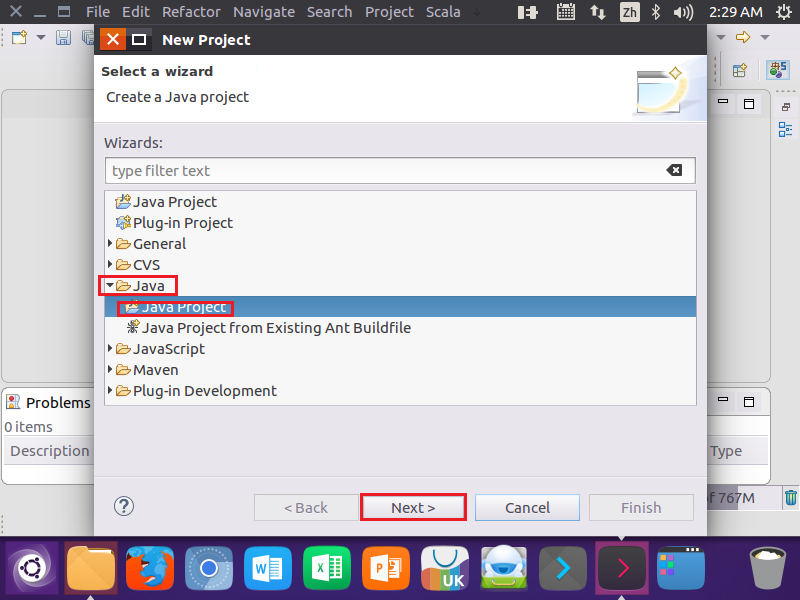Open the clock showing 2:29 AM
Viewport: 800px width, 600px height.
(736, 12)
